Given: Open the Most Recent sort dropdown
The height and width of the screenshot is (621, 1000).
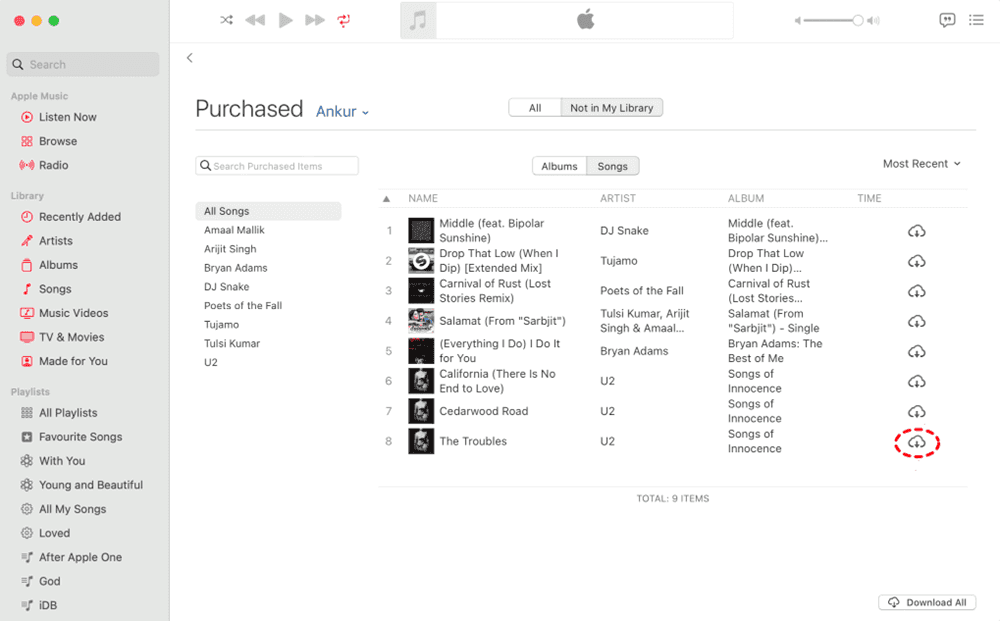Looking at the screenshot, I should [x=921, y=164].
